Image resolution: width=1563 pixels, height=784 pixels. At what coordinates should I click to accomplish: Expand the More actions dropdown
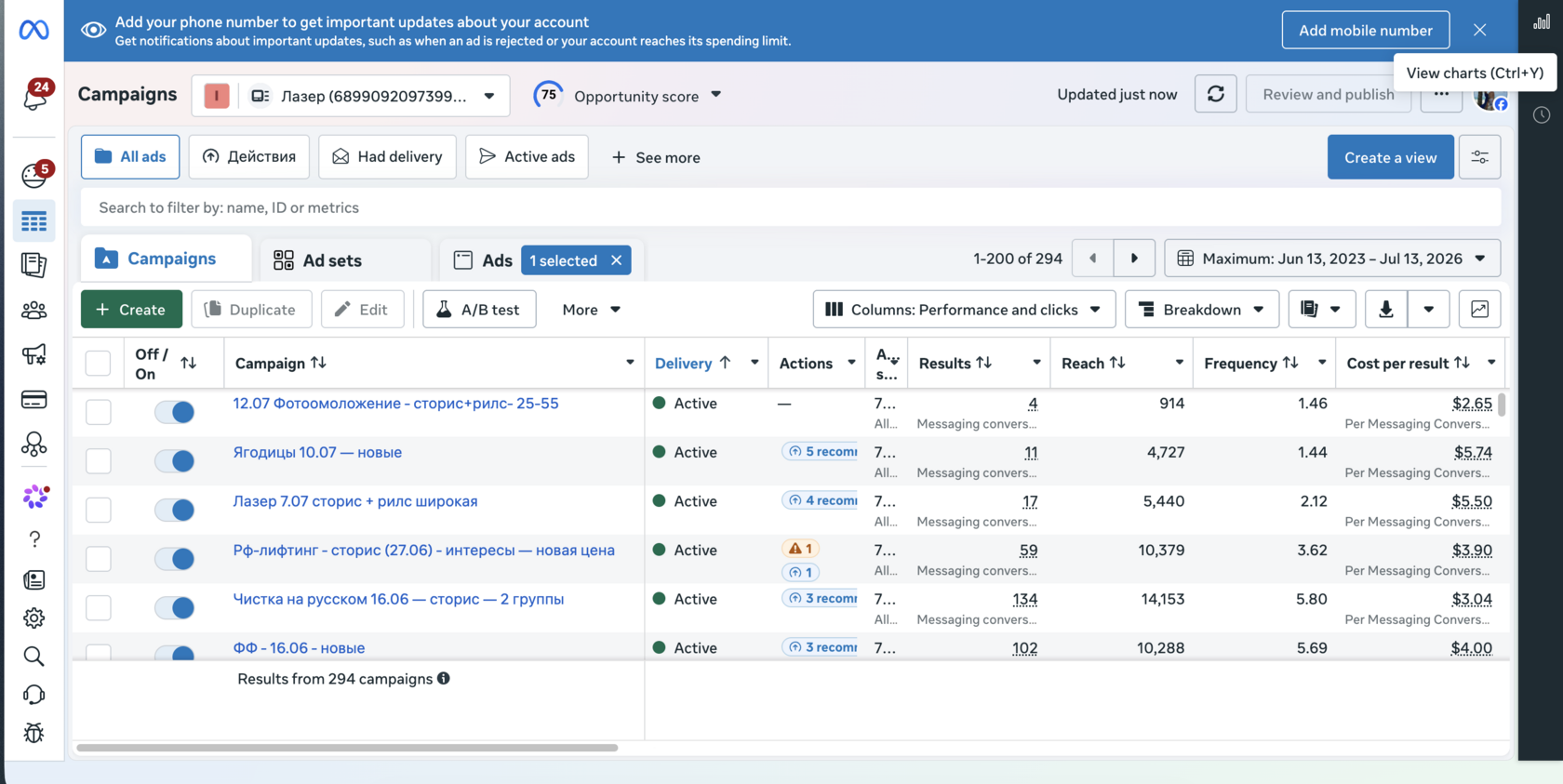point(591,309)
